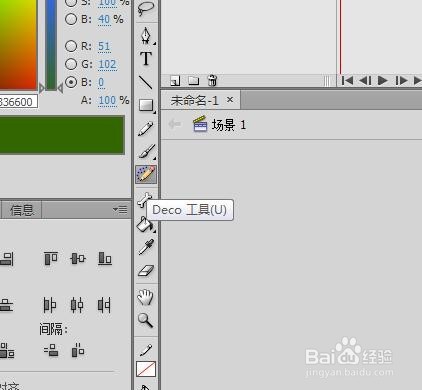Close the 未命名-1 document tab

click(230, 99)
